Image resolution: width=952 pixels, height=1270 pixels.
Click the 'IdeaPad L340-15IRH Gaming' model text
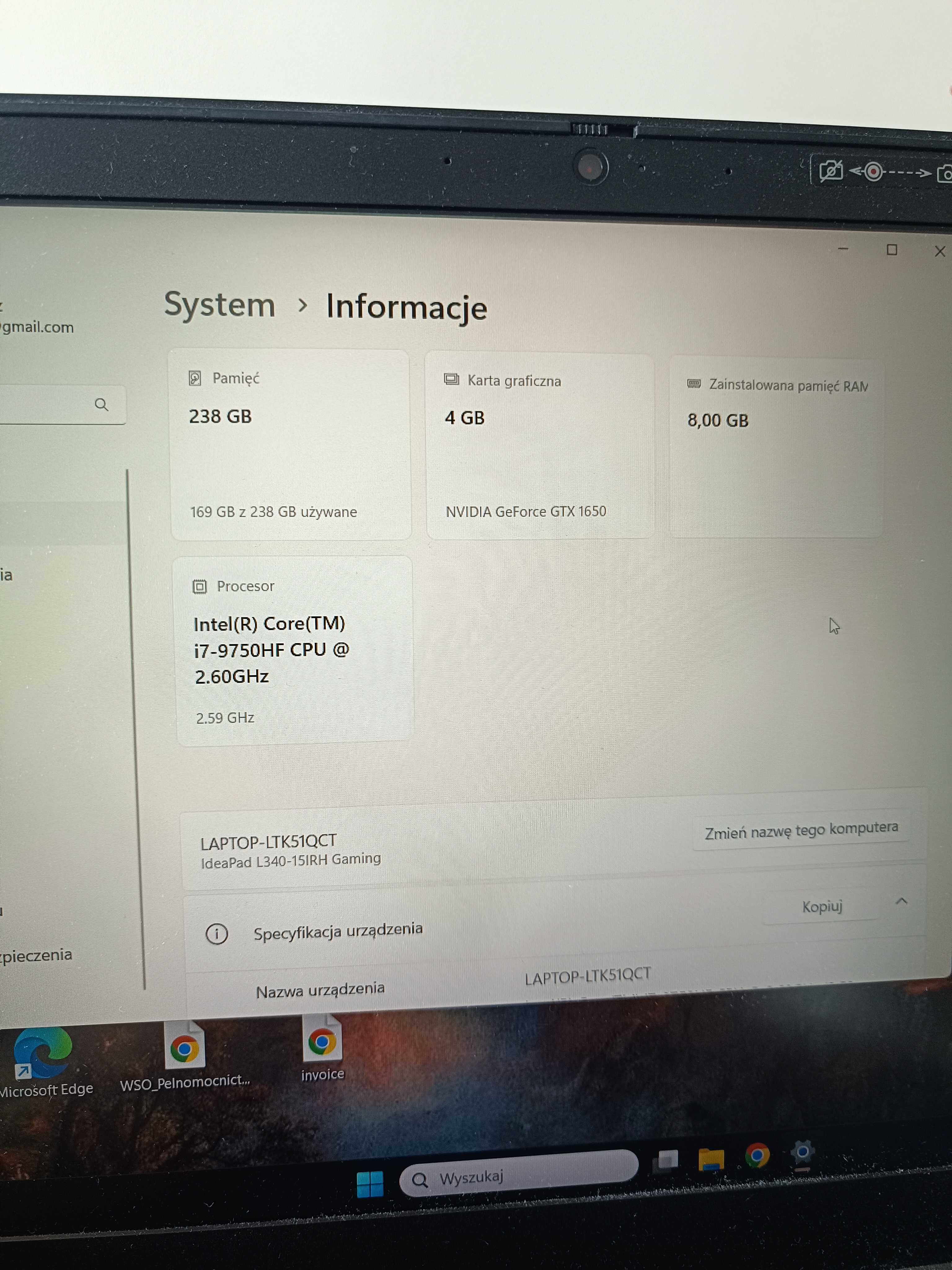290,861
